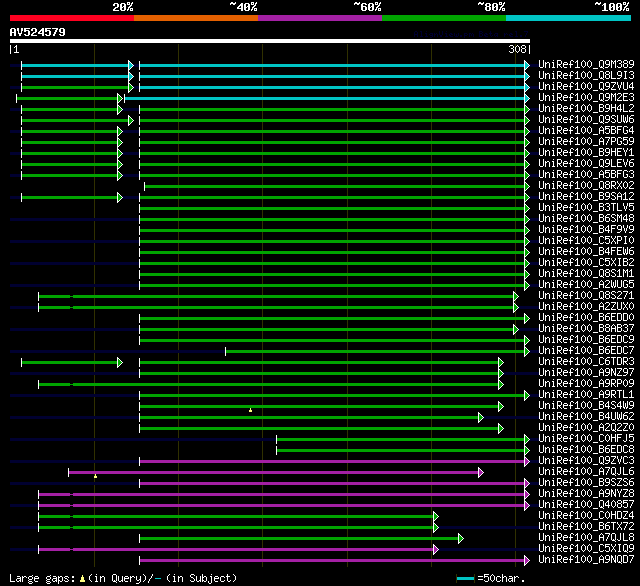Select the UniRef100_A7QJL8 label
This screenshot has width=640, height=586.
(586, 538)
